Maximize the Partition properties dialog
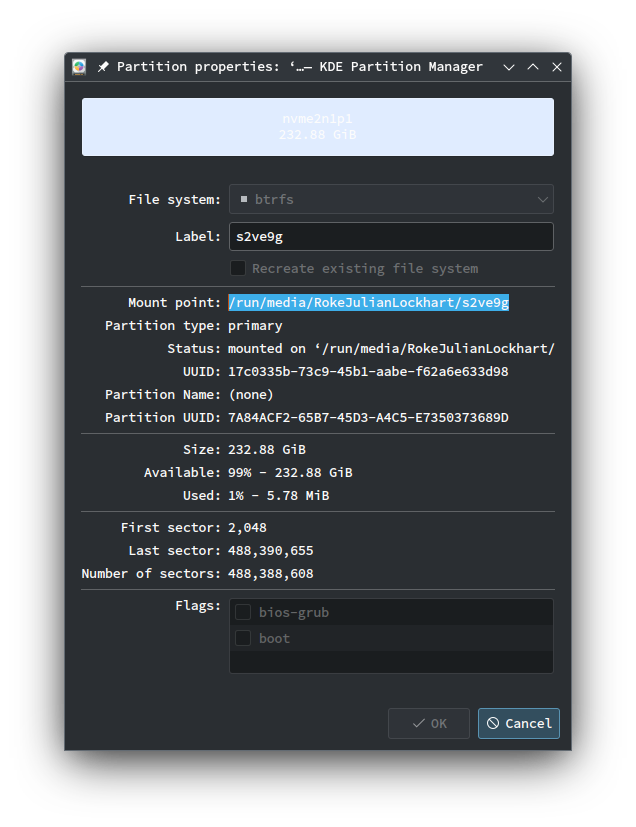 [533, 67]
